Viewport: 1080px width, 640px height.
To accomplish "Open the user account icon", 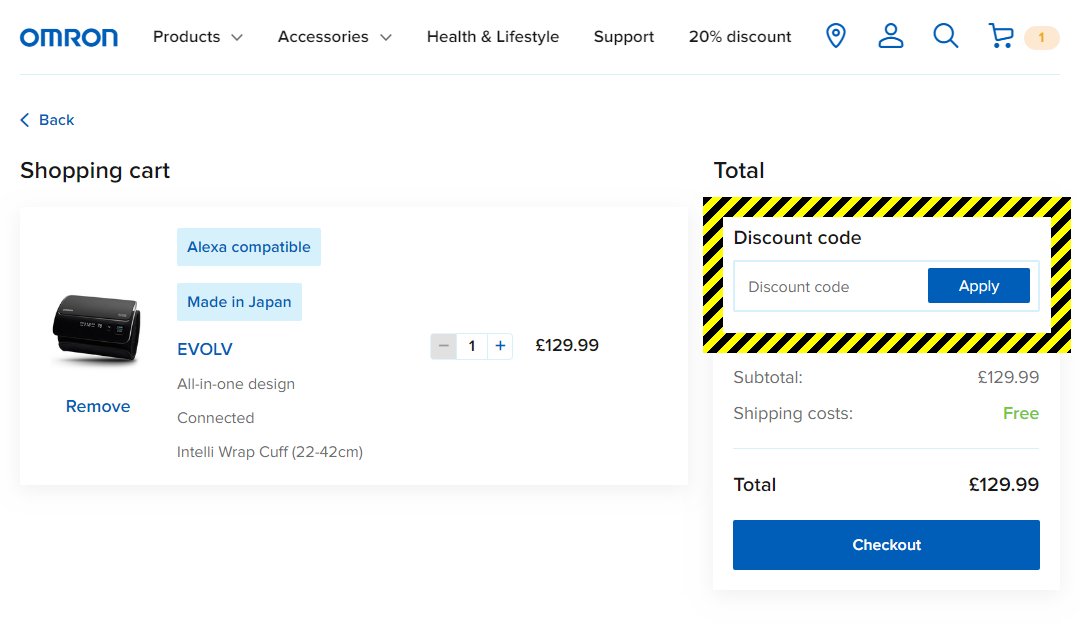I will coord(890,37).
